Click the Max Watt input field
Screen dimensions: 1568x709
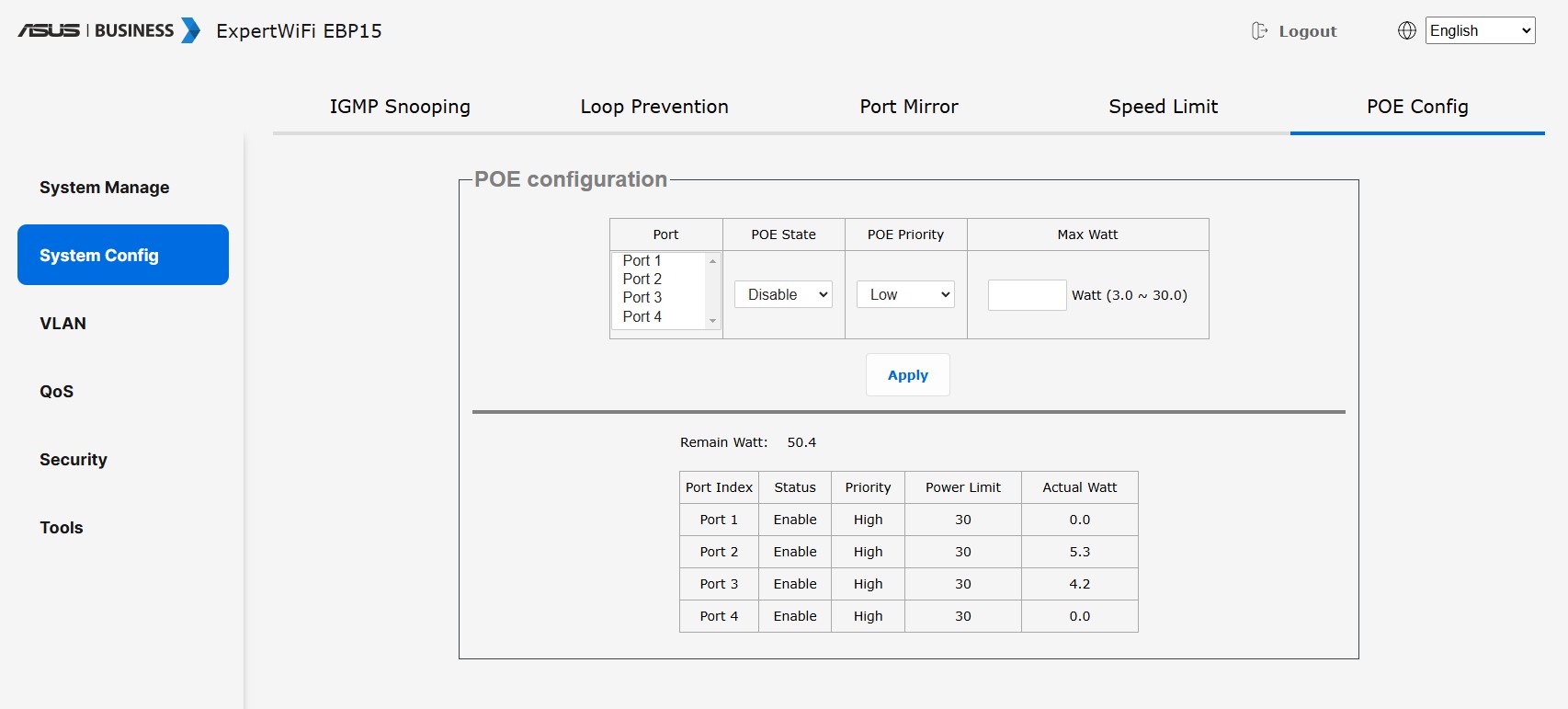pos(1027,295)
